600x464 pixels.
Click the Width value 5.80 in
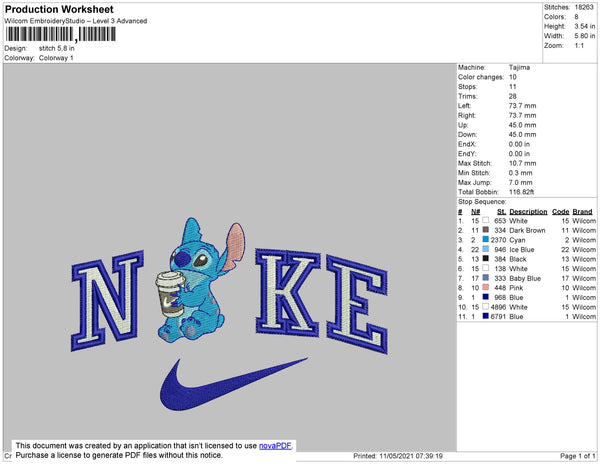click(585, 36)
